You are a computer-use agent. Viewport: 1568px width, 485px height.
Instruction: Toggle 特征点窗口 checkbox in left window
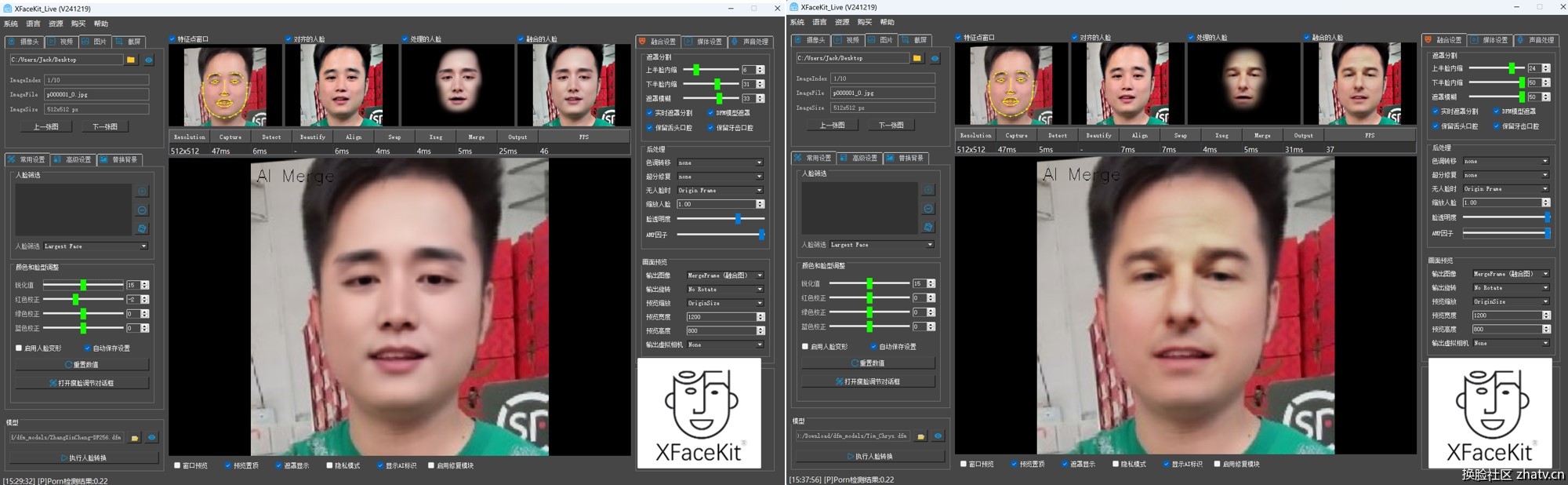click(172, 39)
